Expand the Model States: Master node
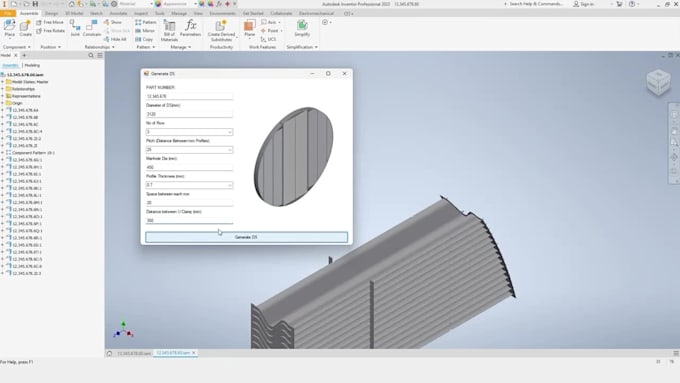The image size is (680, 383). [3, 82]
